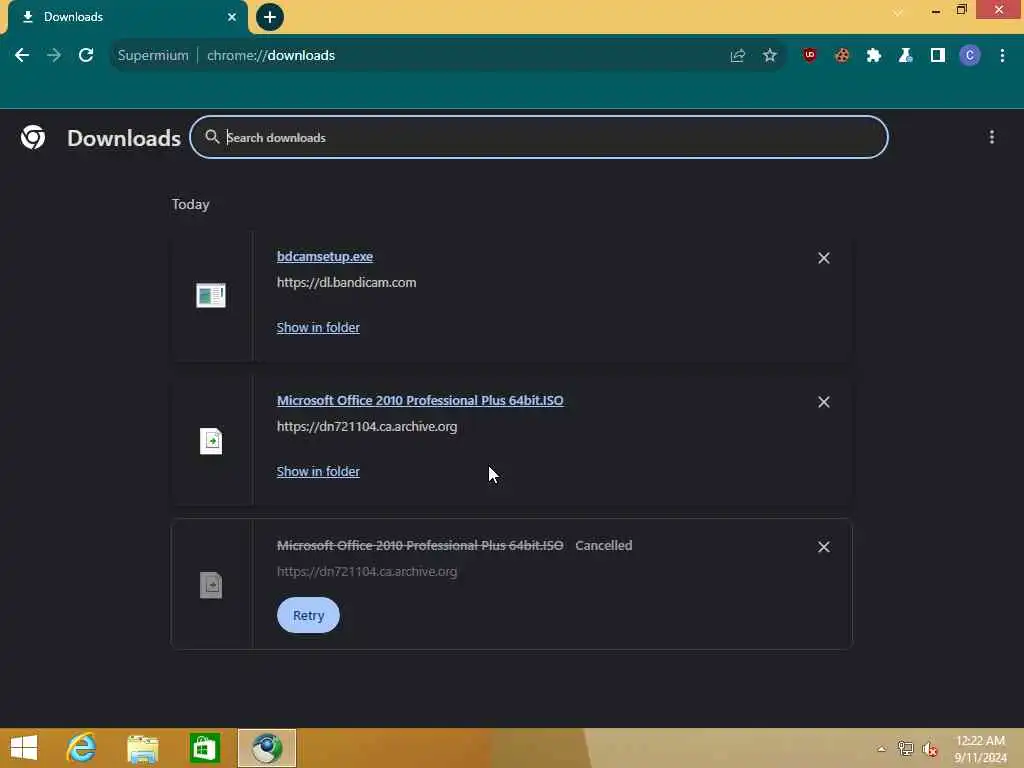Click the taskbar clock showing 12:22 AM
Screen dimensions: 1024x768
click(980, 749)
